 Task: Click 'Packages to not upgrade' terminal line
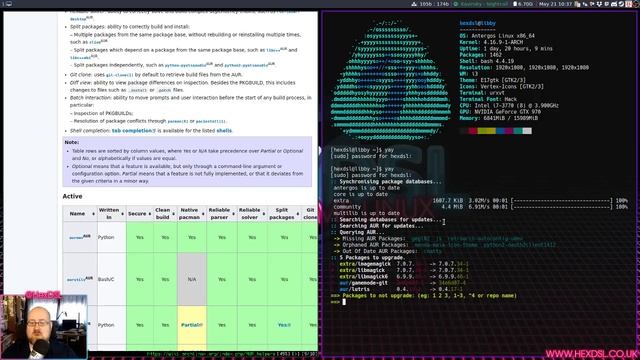click(423, 296)
